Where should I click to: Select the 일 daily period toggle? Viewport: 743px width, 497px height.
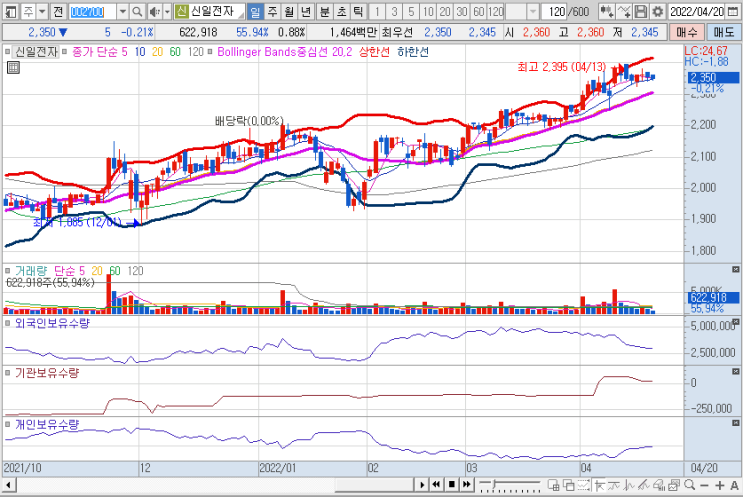pyautogui.click(x=255, y=11)
